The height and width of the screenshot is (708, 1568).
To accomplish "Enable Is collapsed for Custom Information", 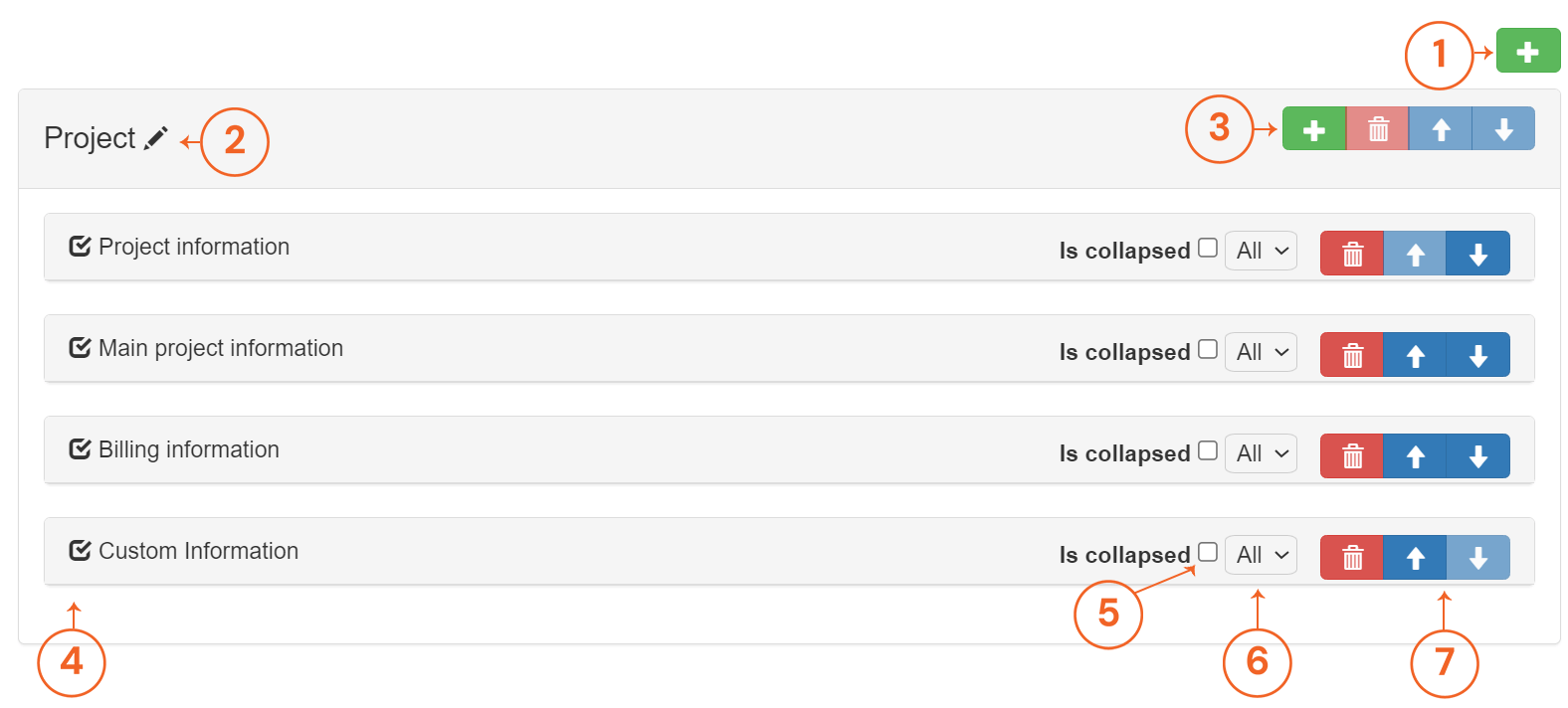I will [1207, 552].
